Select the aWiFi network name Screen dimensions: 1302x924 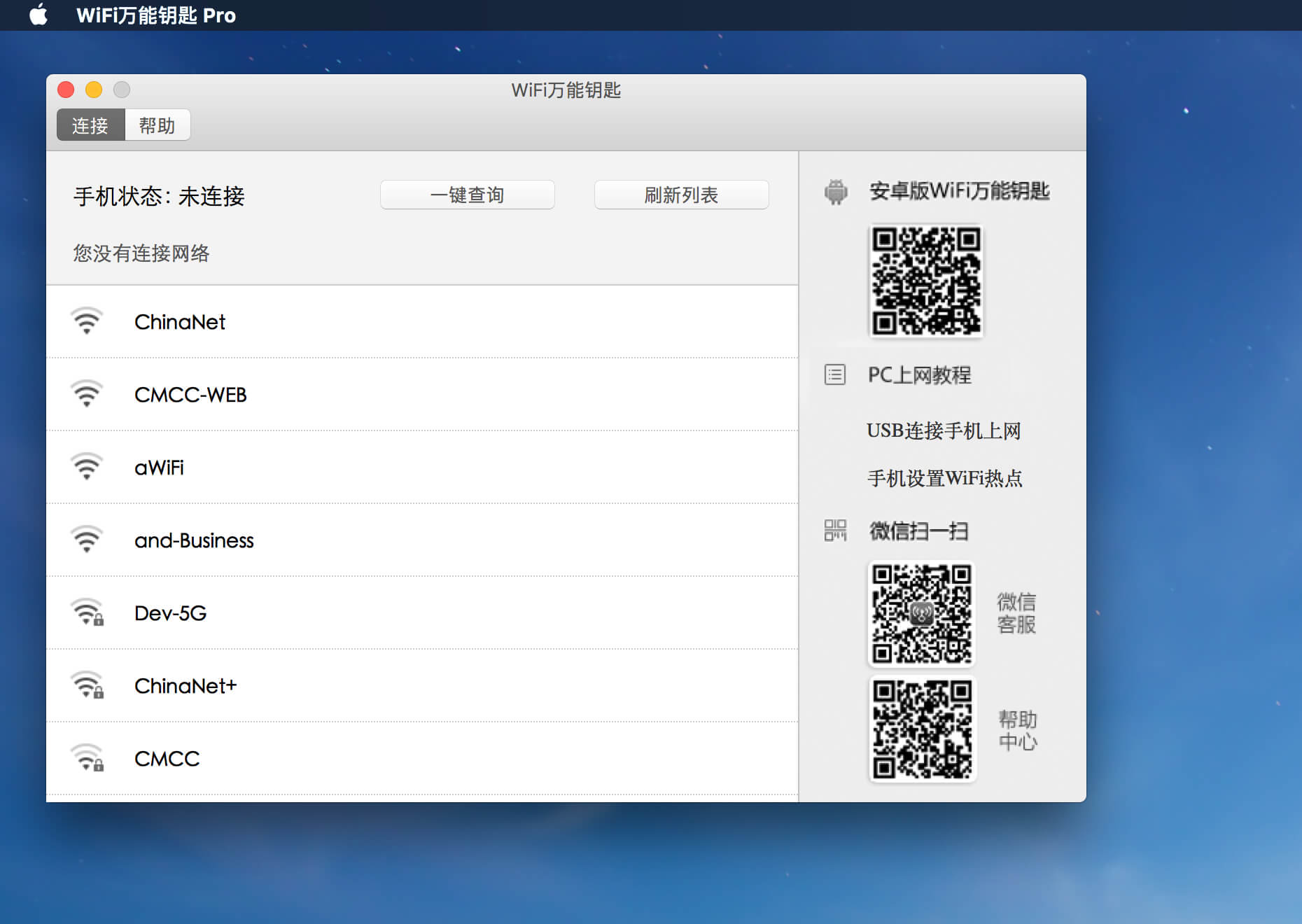click(159, 468)
